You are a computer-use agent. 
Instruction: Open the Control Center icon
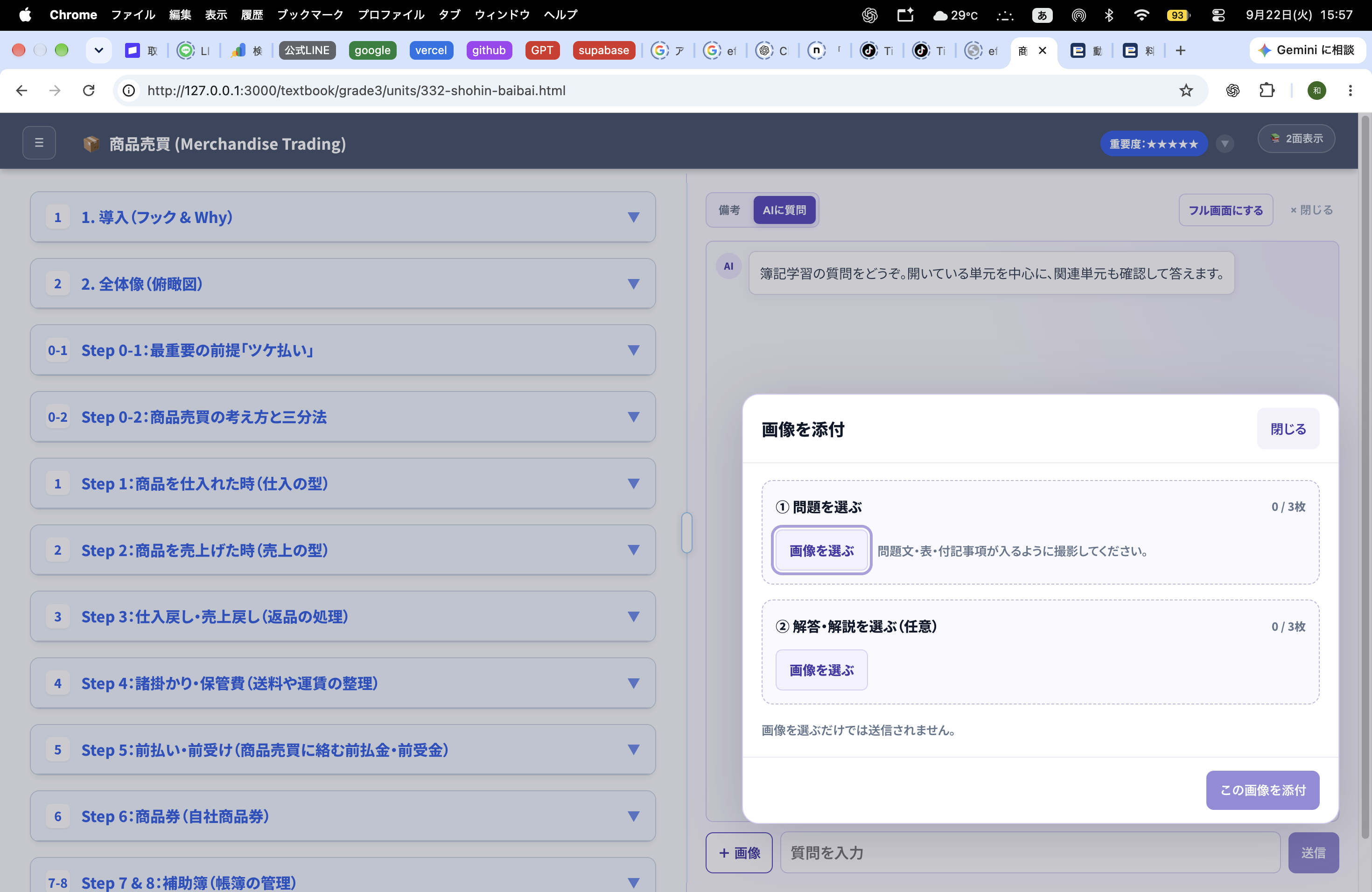click(x=1218, y=15)
